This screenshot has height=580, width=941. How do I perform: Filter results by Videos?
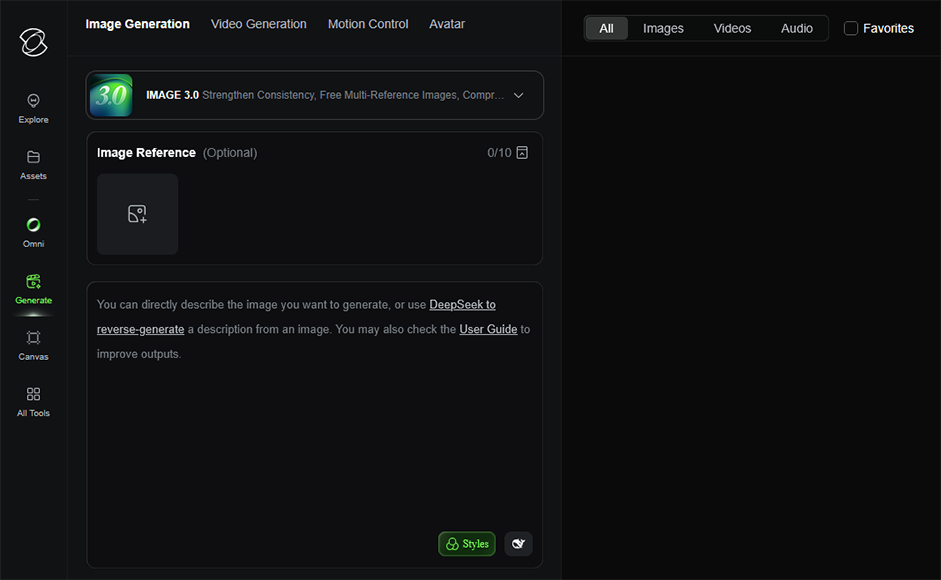pos(732,28)
